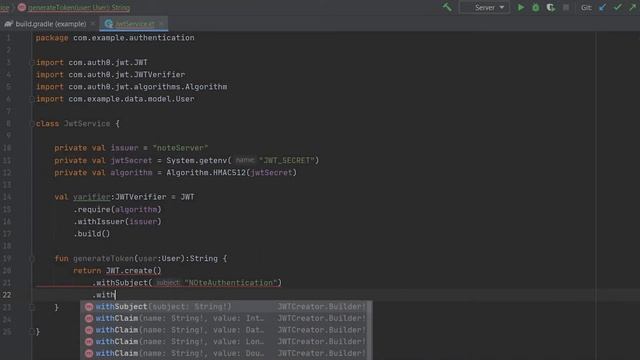
Task: Click JWT.create() on line 20
Action: tap(133, 271)
